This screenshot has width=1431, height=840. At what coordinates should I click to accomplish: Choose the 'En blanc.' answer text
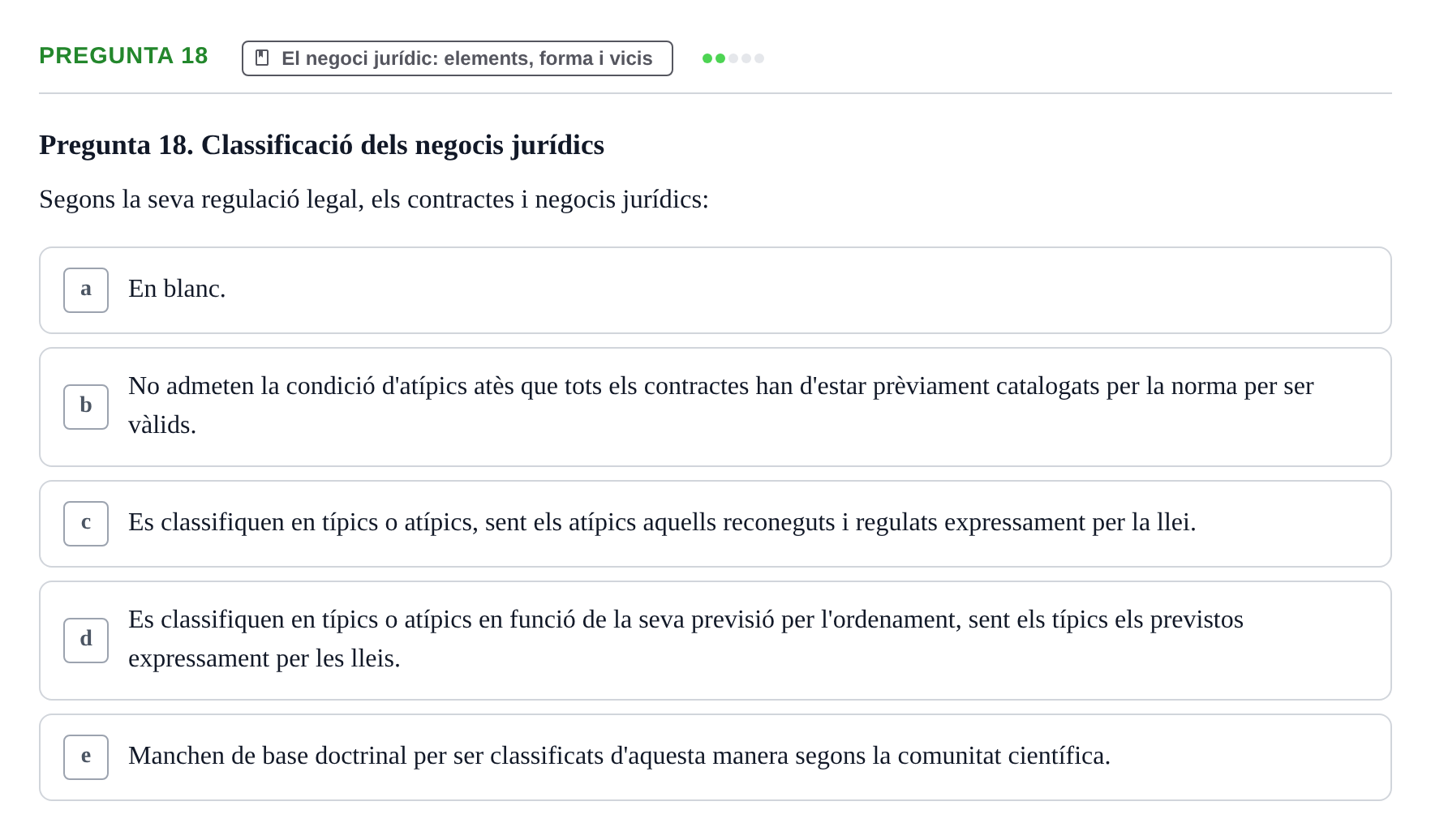tap(177, 289)
